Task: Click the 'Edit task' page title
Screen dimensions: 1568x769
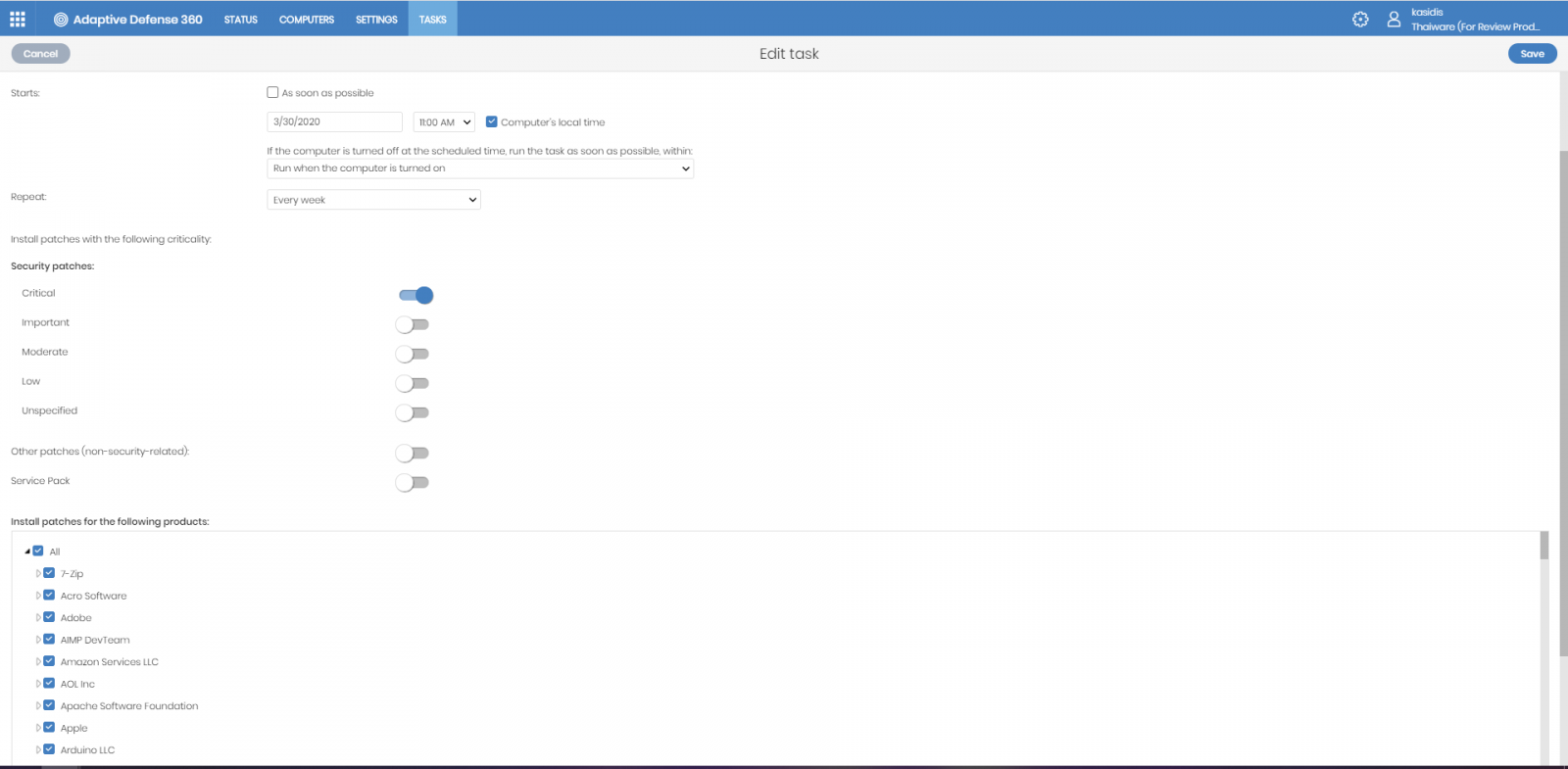Action: point(789,54)
